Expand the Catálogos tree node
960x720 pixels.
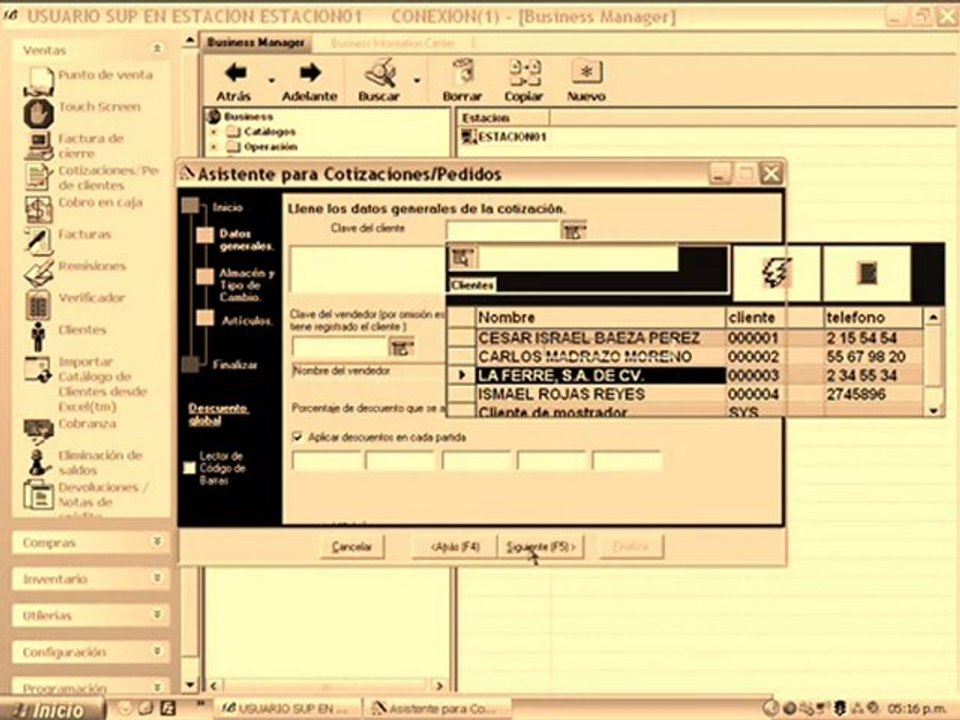[x=214, y=132]
